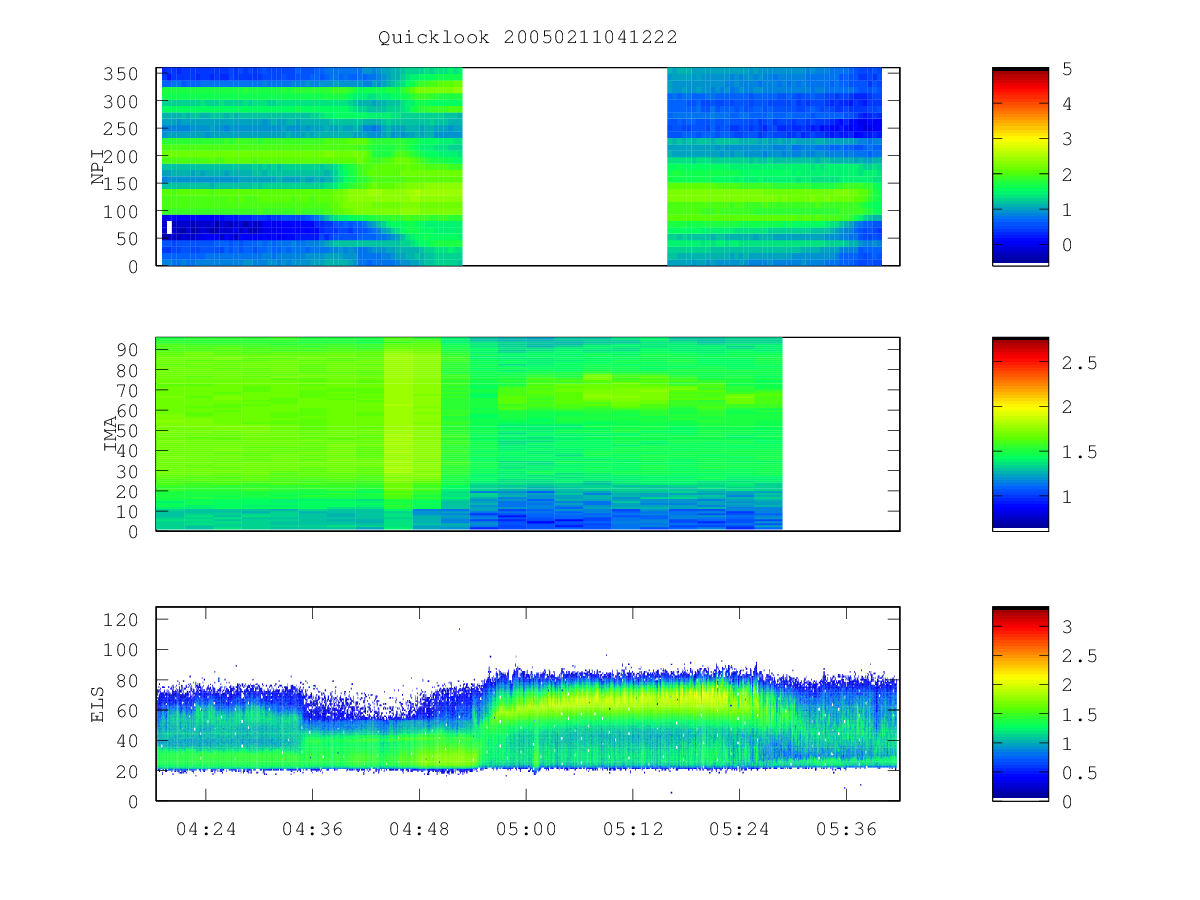Click the 05:00 time tick label

pyautogui.click(x=526, y=828)
